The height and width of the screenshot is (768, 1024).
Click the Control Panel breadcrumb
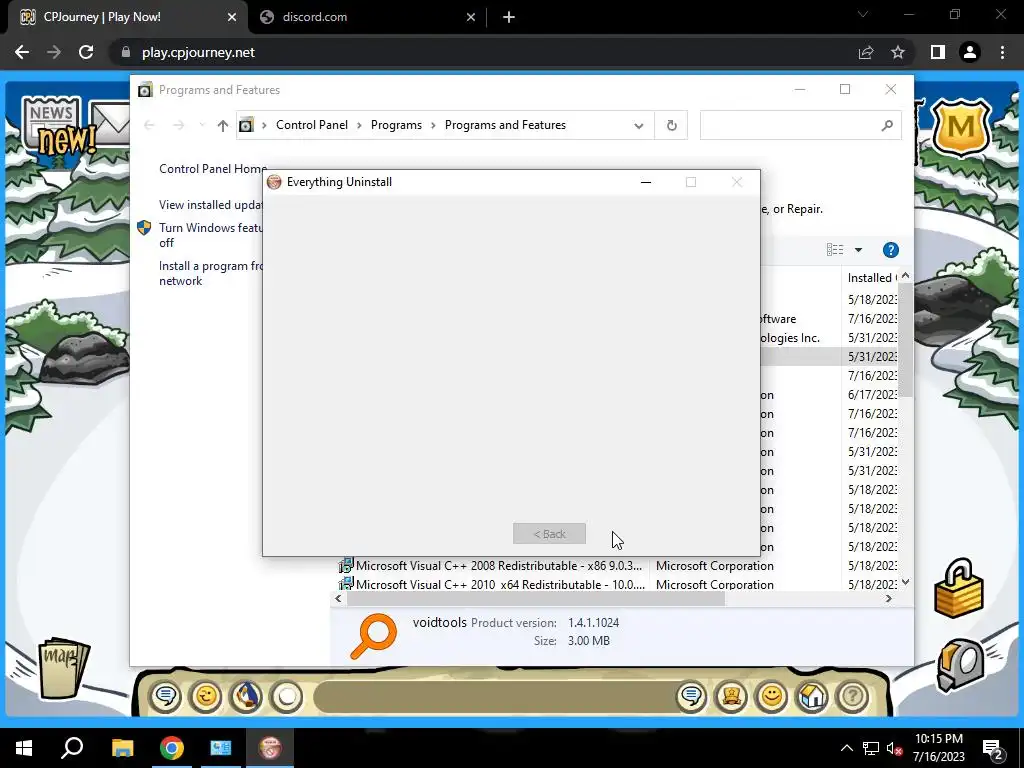pos(312,125)
